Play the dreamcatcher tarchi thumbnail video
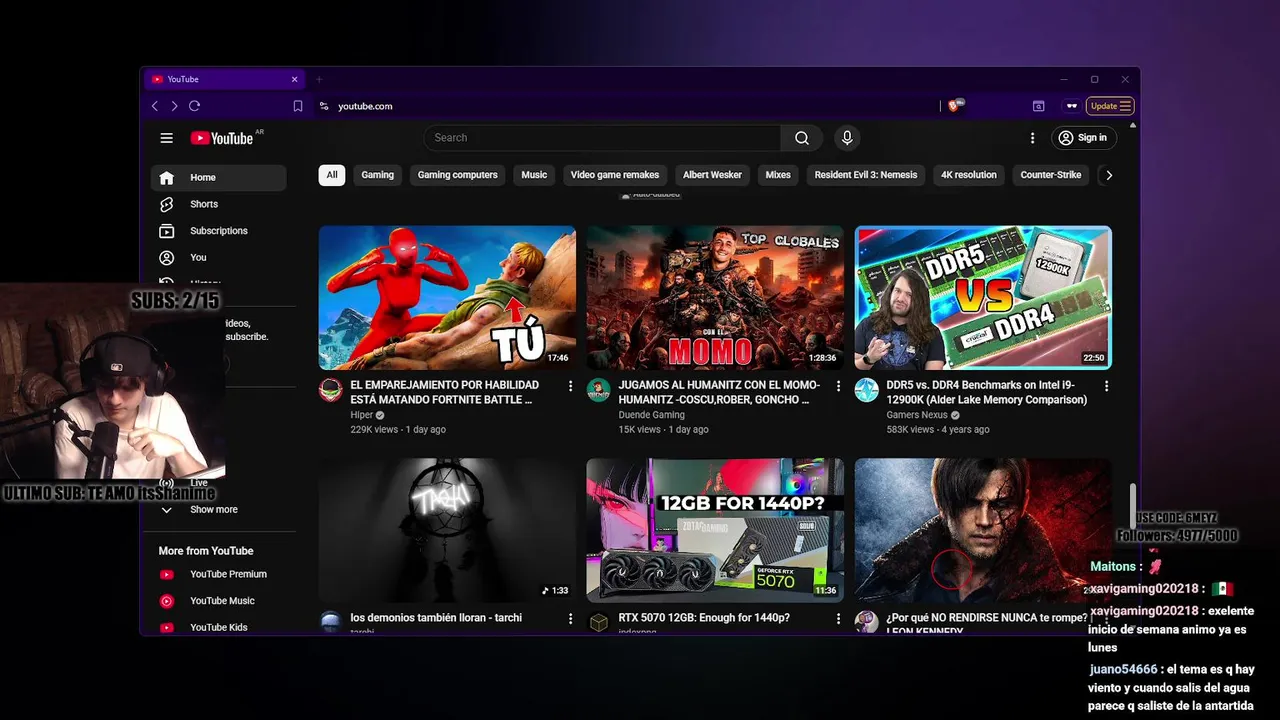The image size is (1280, 720). 447,530
